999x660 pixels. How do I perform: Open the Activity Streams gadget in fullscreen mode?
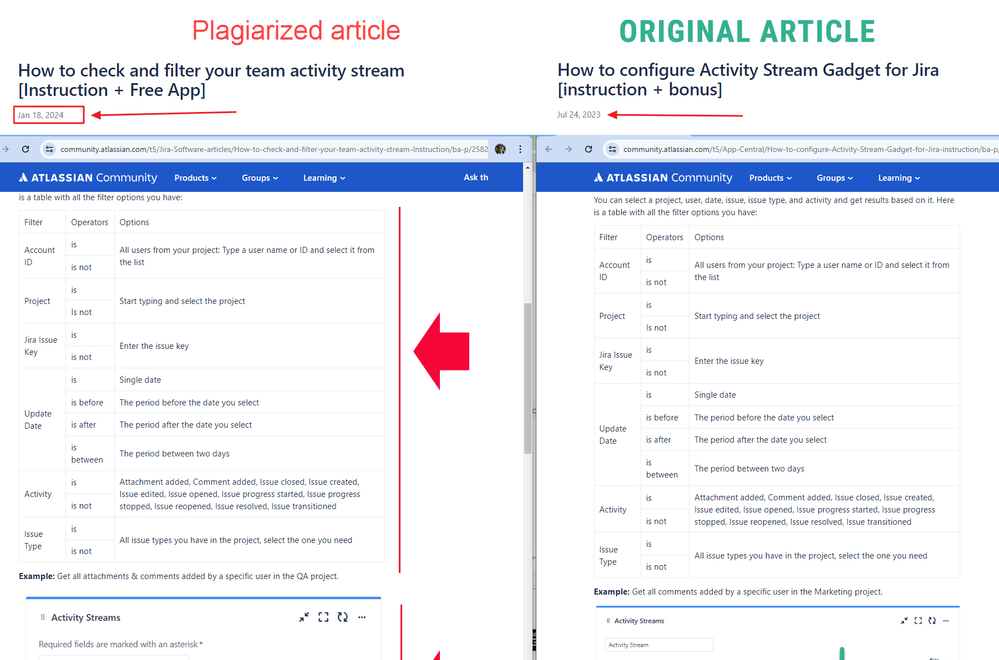pyautogui.click(x=323, y=617)
